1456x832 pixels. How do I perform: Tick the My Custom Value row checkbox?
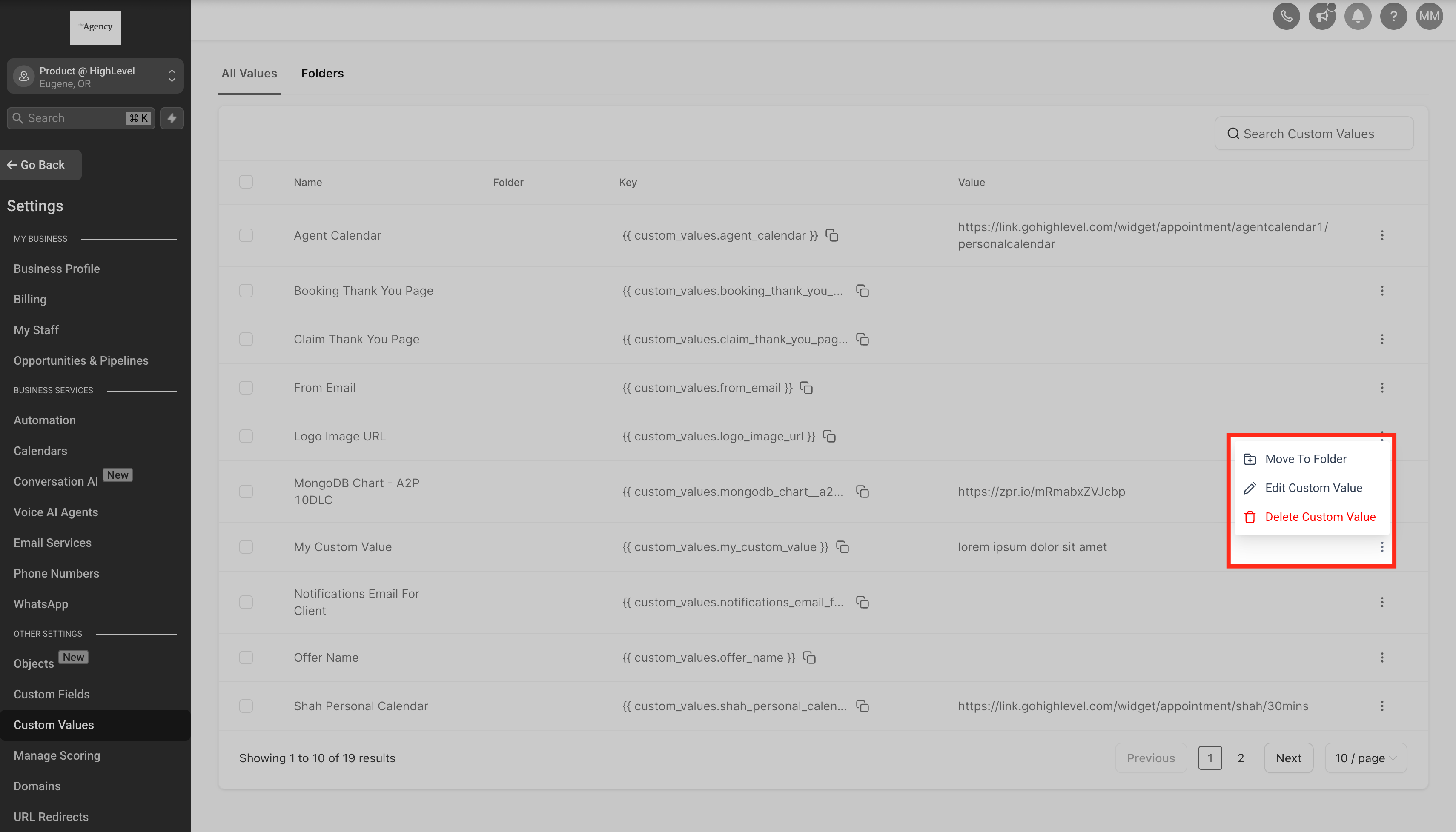(246, 547)
